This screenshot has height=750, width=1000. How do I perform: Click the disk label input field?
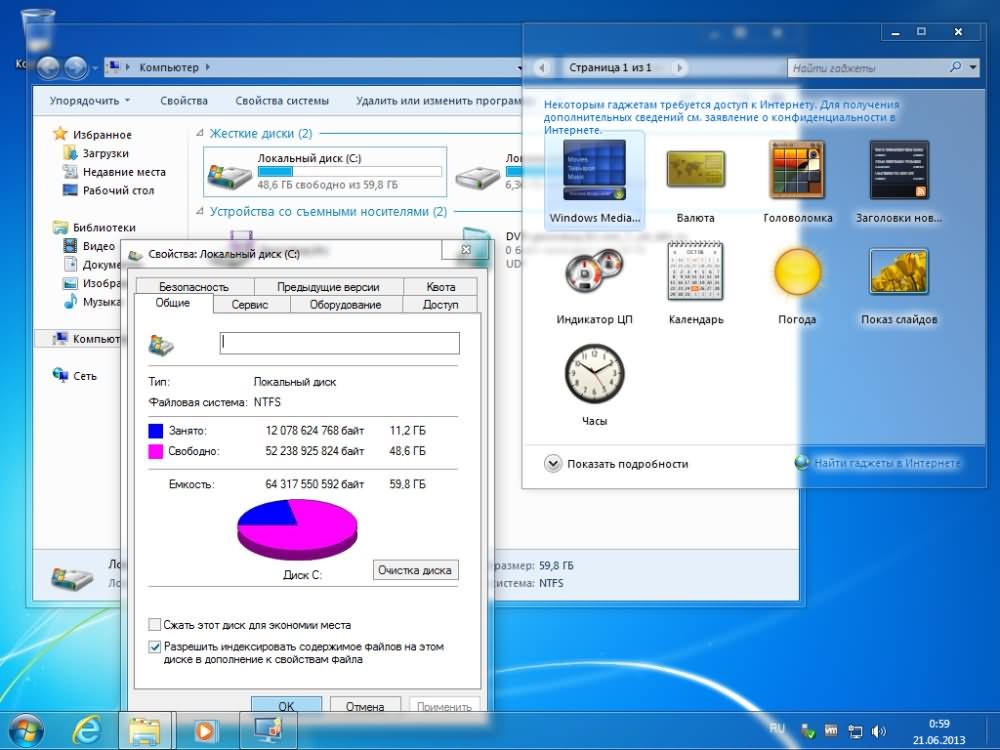[x=339, y=343]
